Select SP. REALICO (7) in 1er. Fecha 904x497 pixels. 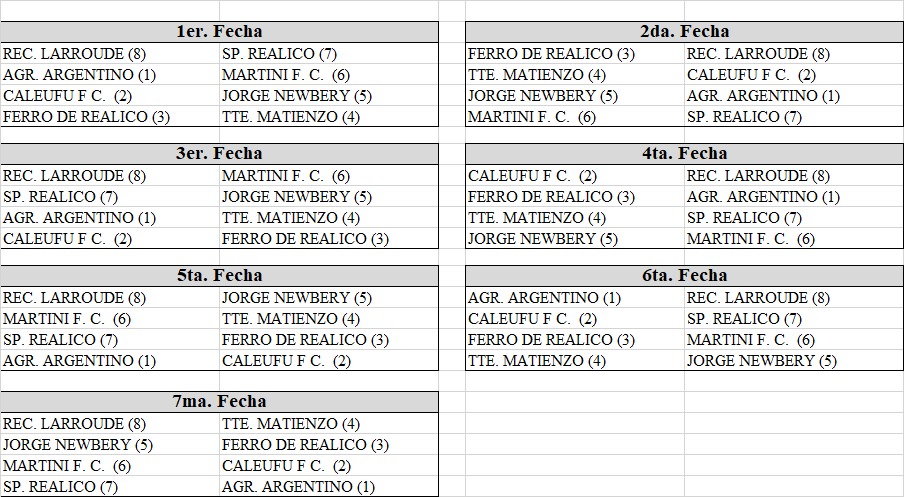click(279, 54)
